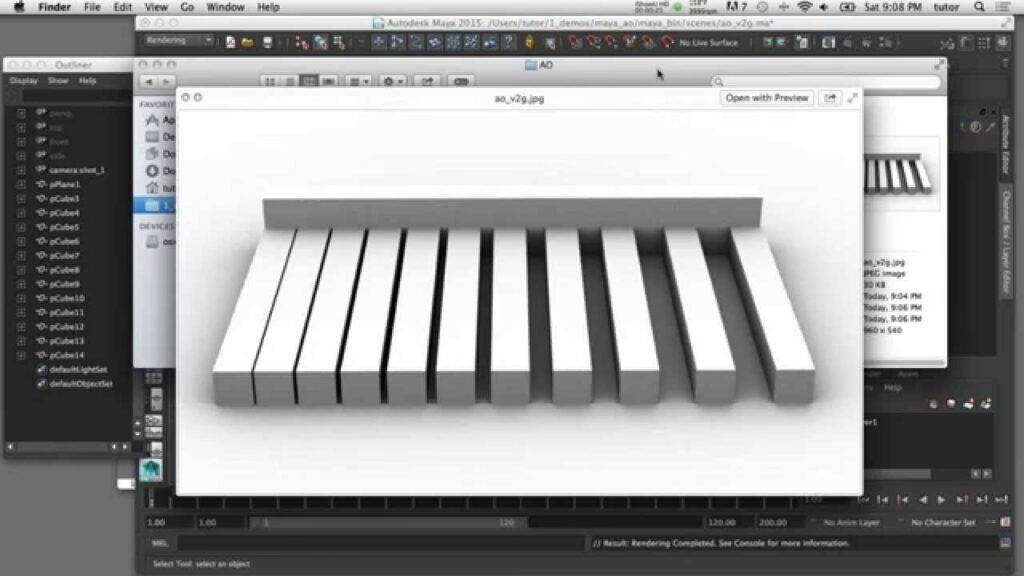The width and height of the screenshot is (1024, 576).
Task: Click the magnet make live icon
Action: click(x=668, y=42)
